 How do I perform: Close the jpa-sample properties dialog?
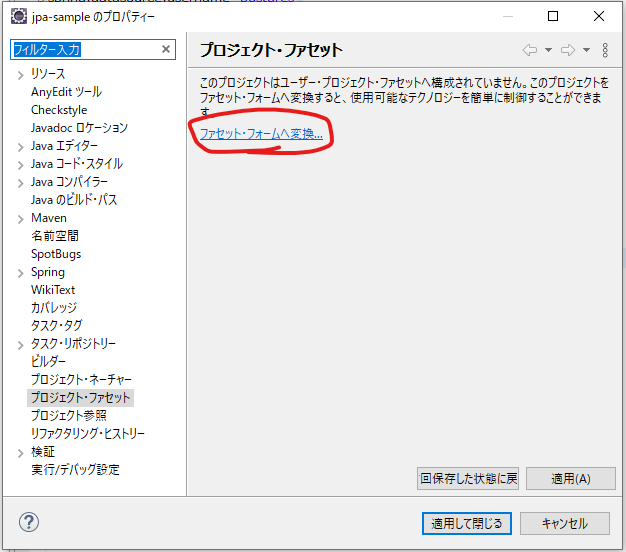click(x=599, y=16)
